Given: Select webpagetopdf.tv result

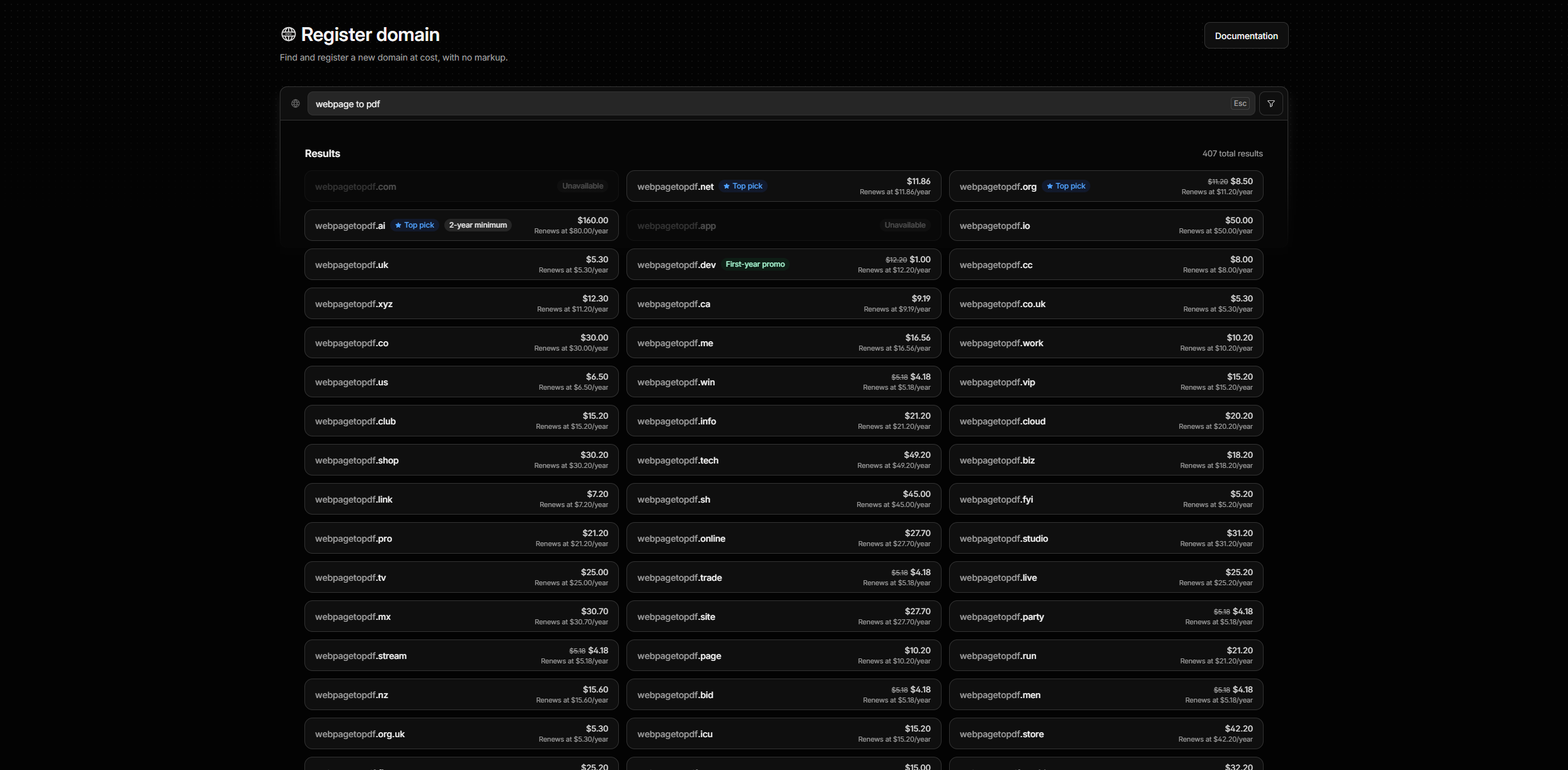Looking at the screenshot, I should click(x=461, y=577).
